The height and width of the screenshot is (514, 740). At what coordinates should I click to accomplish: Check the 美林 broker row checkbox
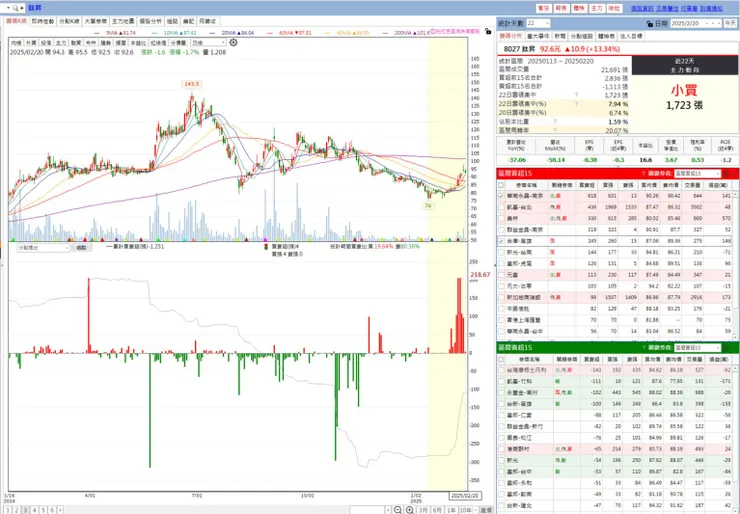501,219
